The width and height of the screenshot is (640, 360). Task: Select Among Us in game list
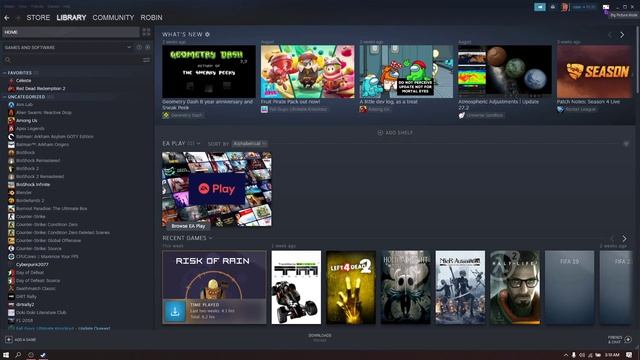27,120
